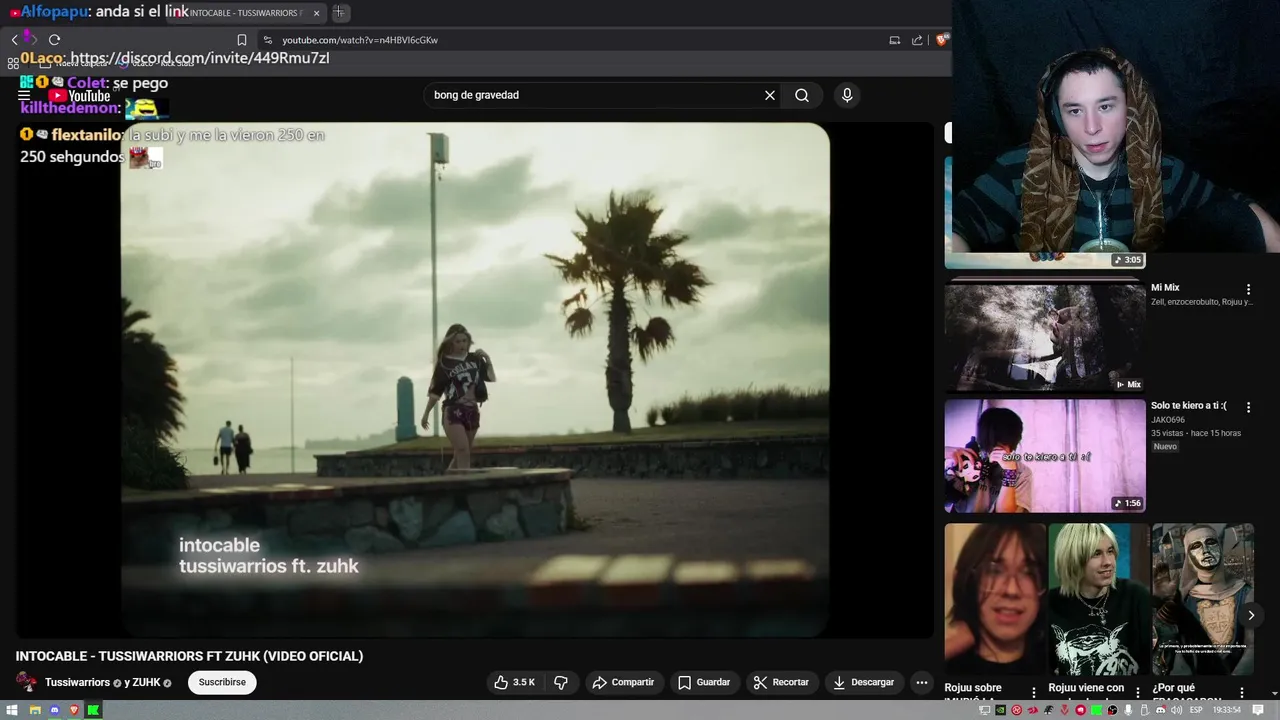
Task: Click the Recortar clip button
Action: 781,682
